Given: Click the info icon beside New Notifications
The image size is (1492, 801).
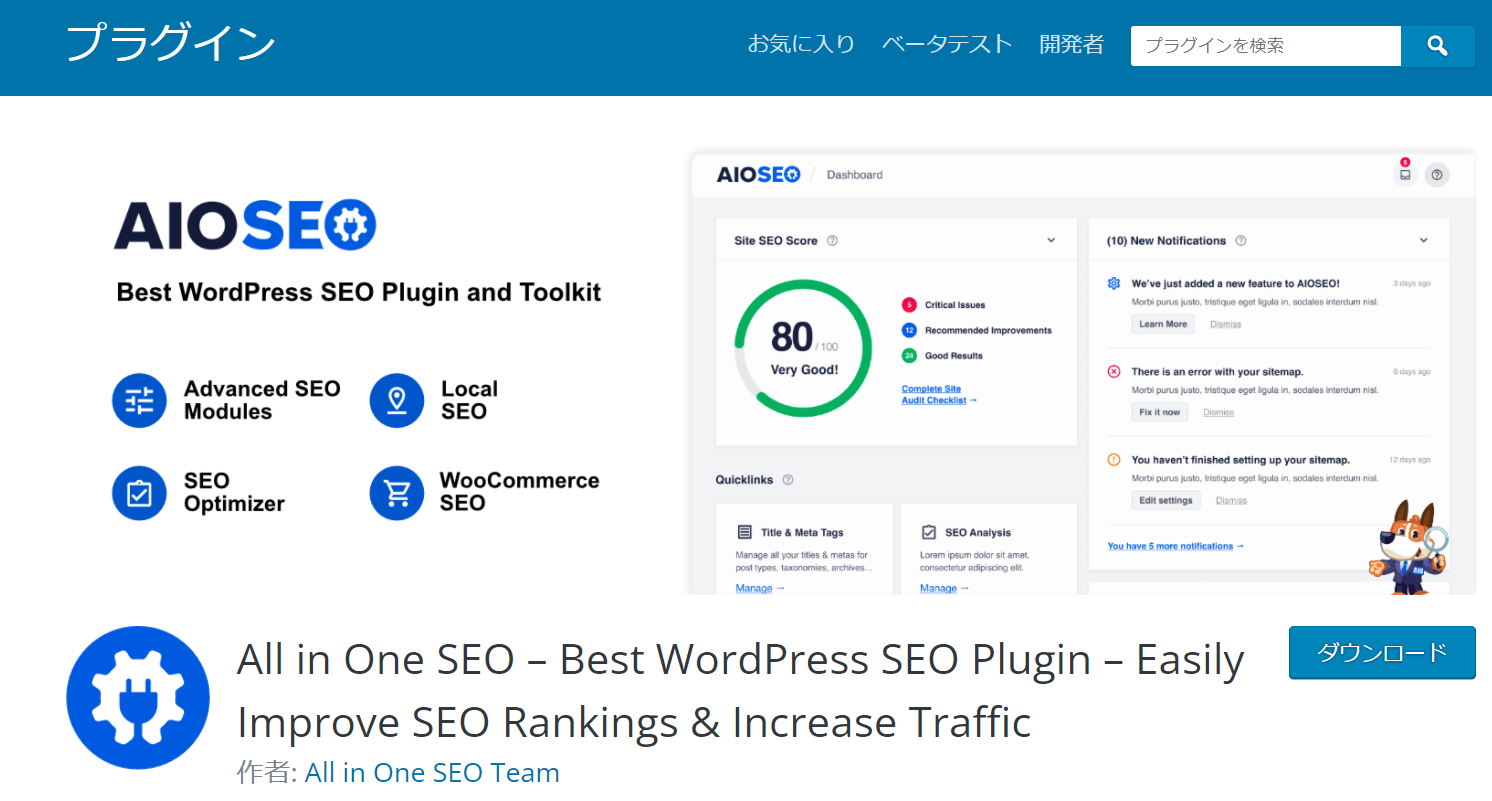Looking at the screenshot, I should pyautogui.click(x=1241, y=241).
